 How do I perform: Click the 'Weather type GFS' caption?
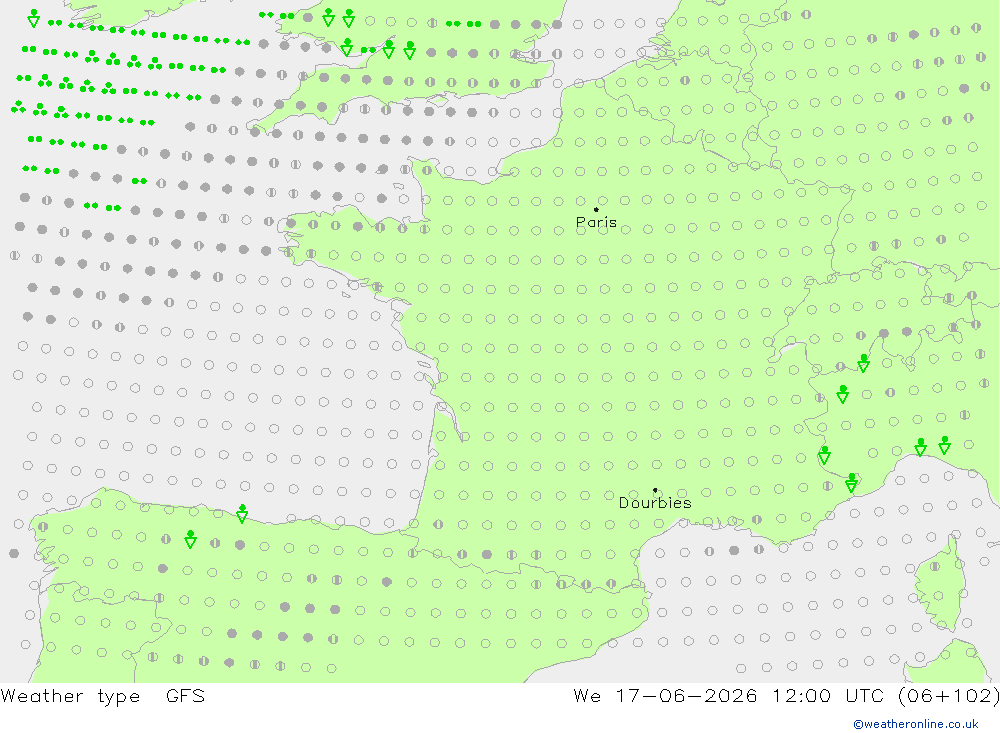103,696
